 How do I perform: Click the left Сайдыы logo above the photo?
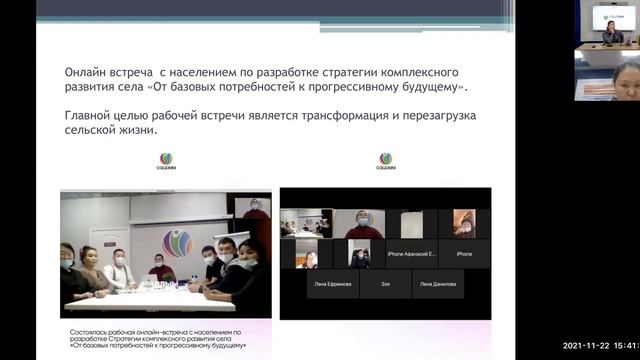pos(166,161)
